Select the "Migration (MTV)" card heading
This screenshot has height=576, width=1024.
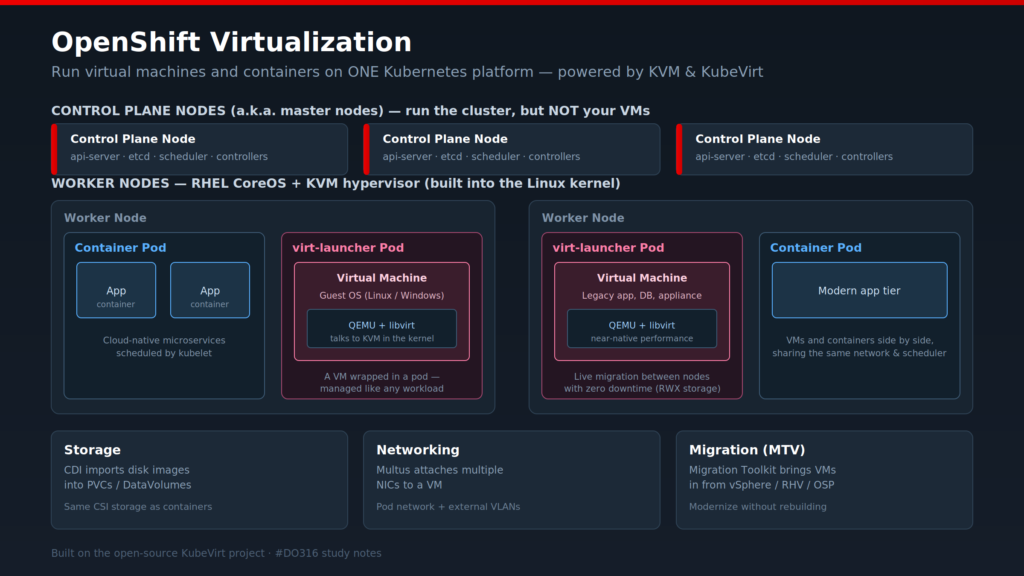click(747, 450)
